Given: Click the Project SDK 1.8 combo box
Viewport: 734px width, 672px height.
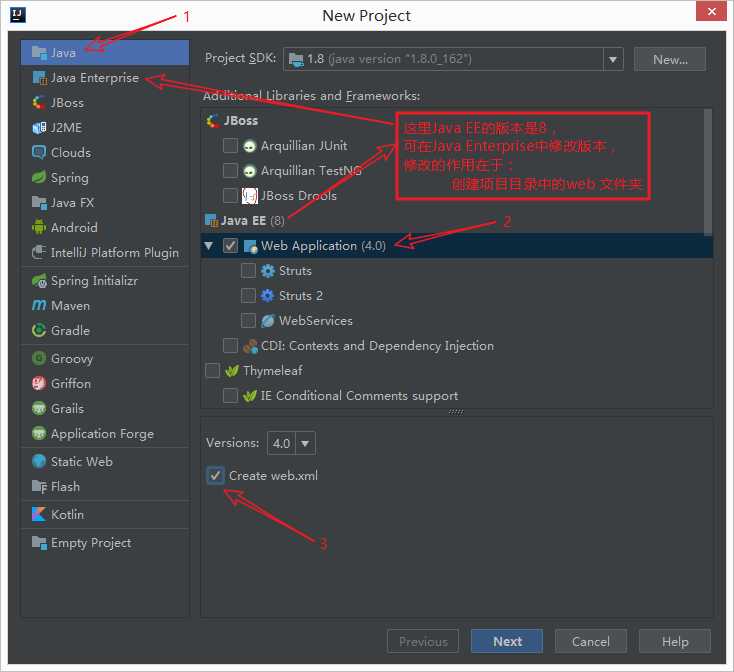Looking at the screenshot, I should pos(453,59).
